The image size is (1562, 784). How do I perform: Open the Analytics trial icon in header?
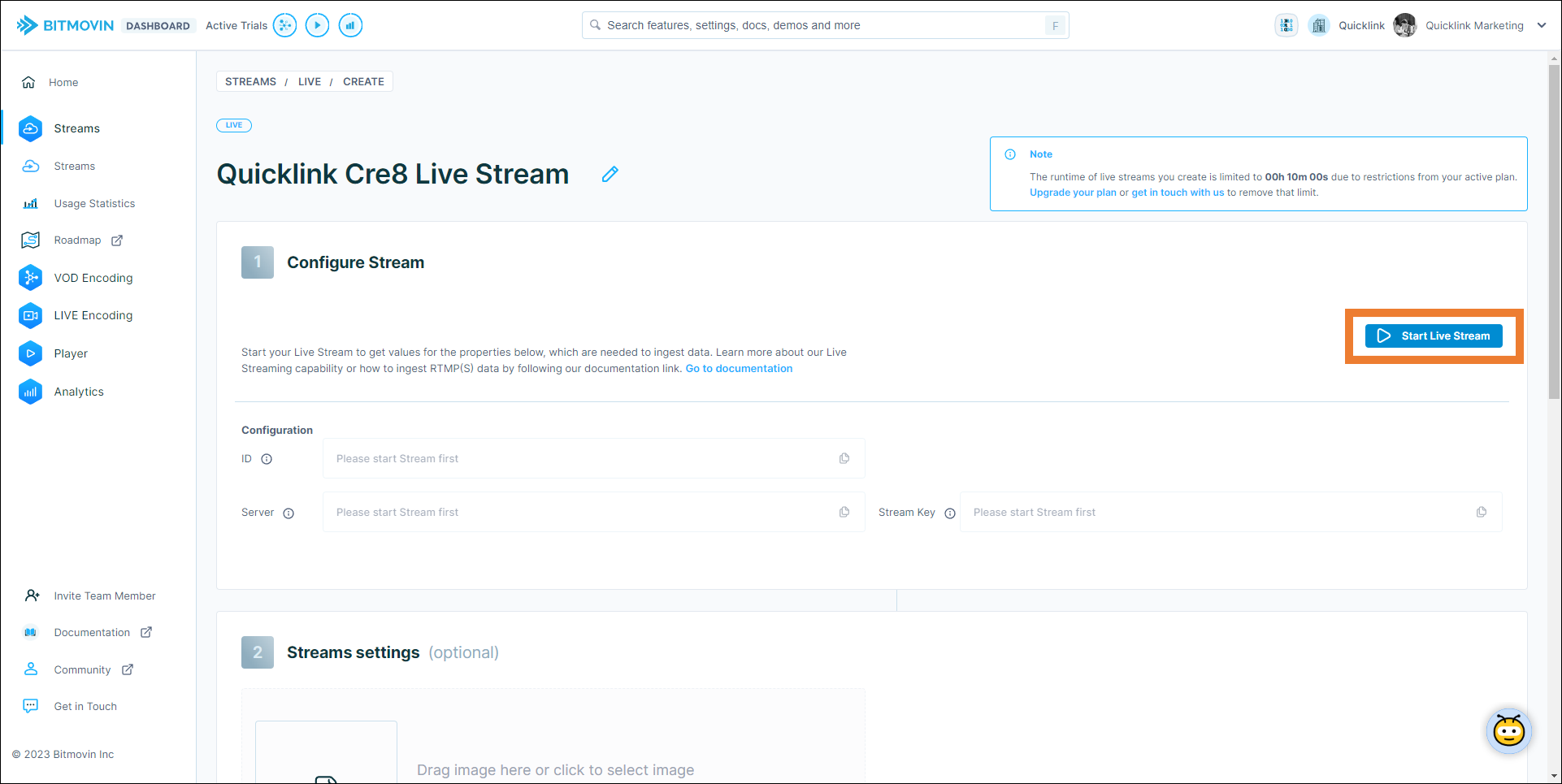tap(350, 25)
